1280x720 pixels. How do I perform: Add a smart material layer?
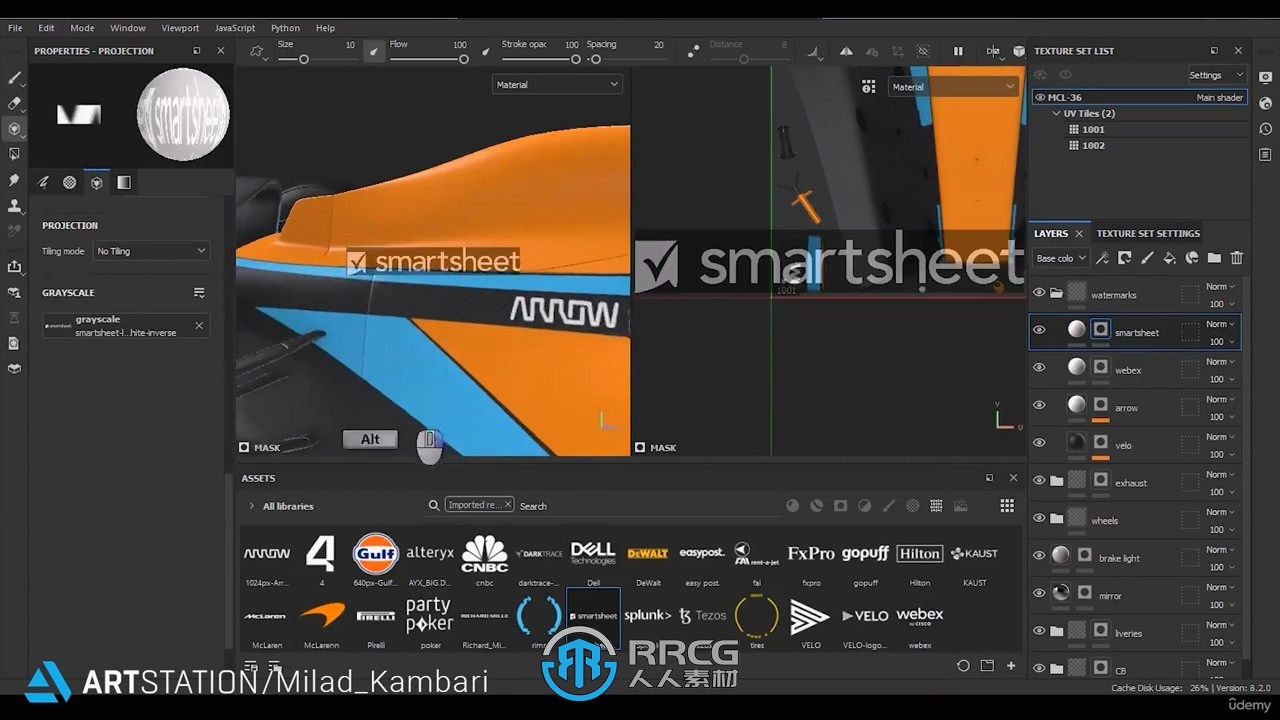pos(1192,258)
